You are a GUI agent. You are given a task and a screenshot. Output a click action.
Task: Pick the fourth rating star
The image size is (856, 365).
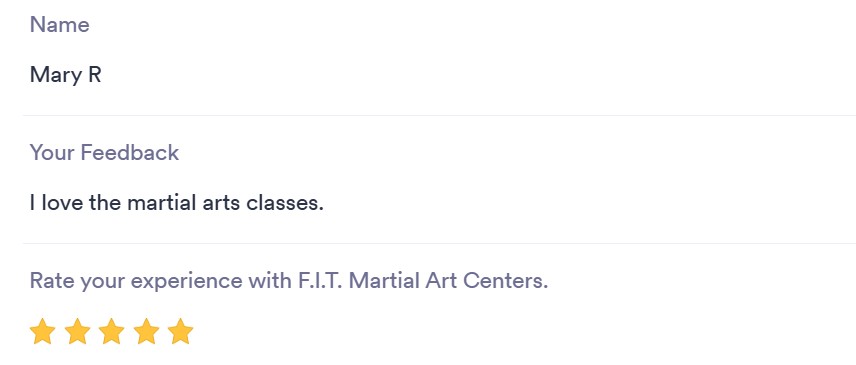pos(146,332)
